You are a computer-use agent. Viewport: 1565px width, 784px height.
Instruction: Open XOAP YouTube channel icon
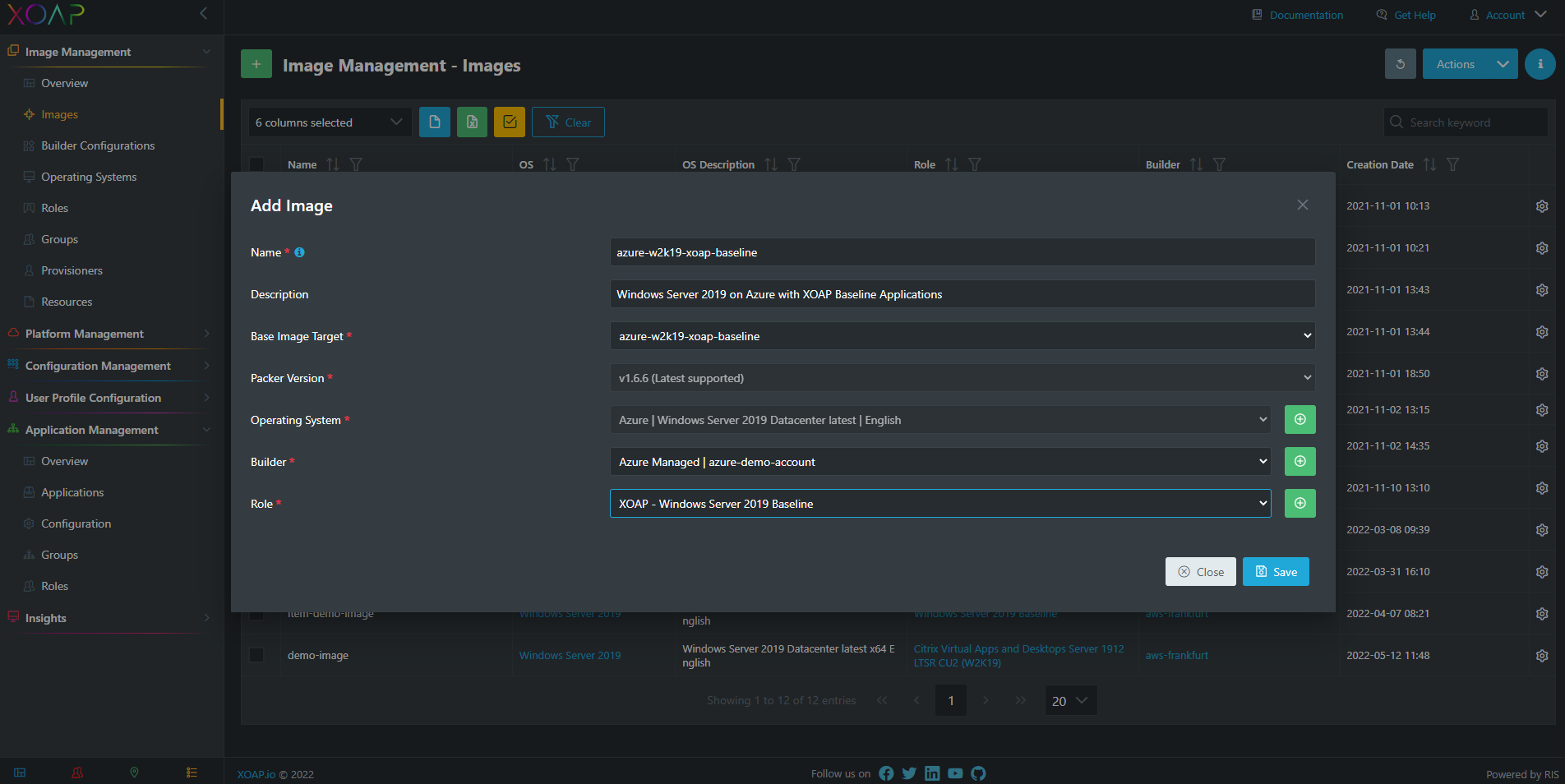pyautogui.click(x=955, y=773)
